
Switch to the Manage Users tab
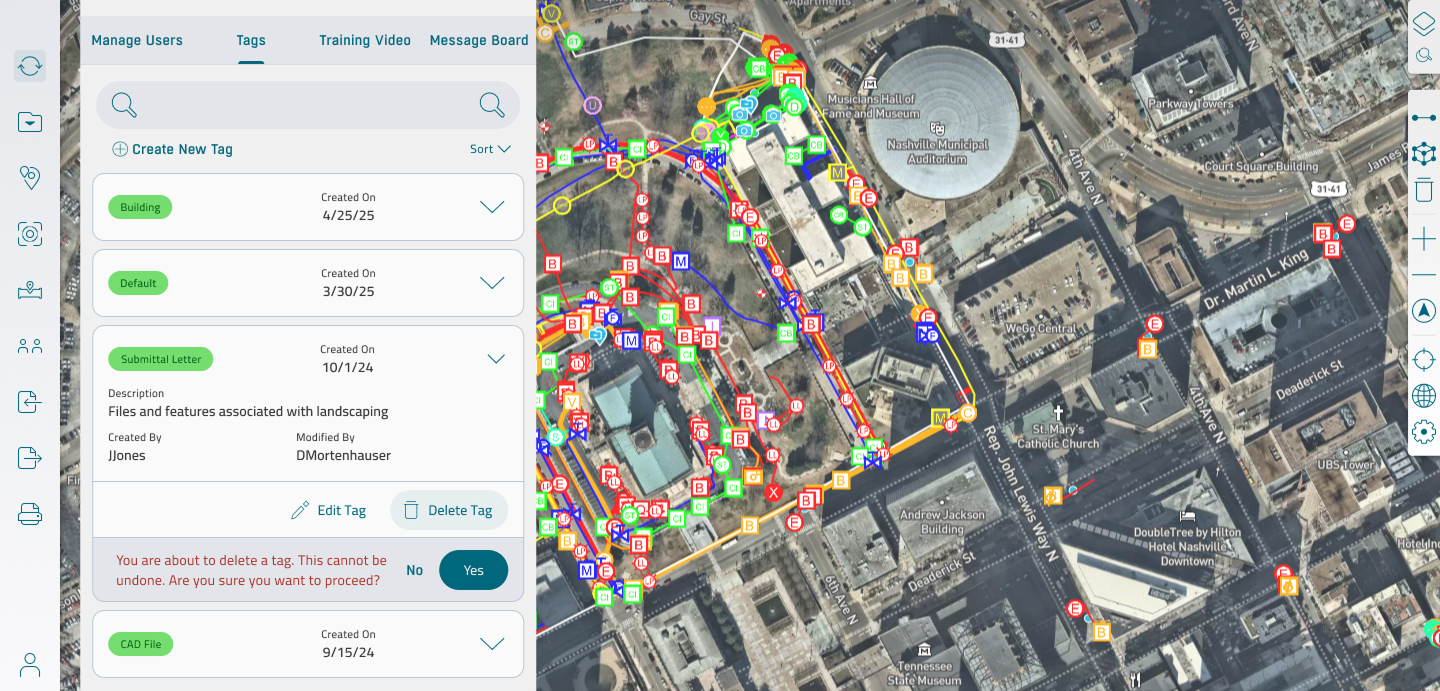(x=137, y=40)
